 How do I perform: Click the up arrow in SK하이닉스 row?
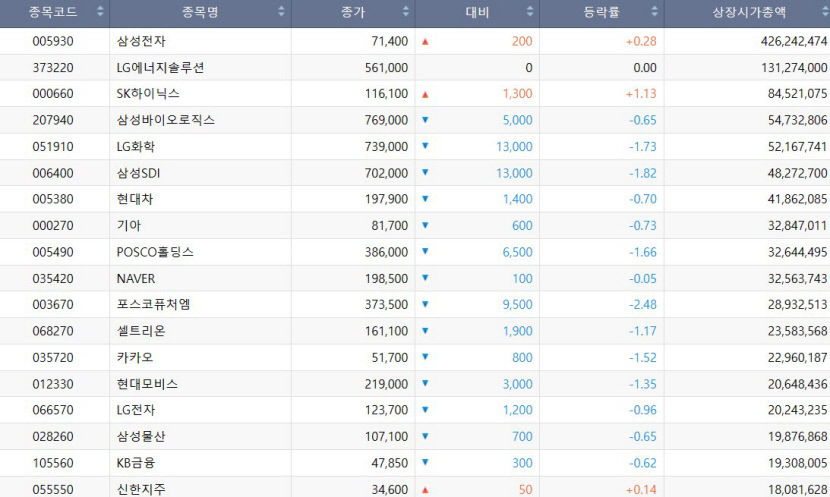(425, 94)
